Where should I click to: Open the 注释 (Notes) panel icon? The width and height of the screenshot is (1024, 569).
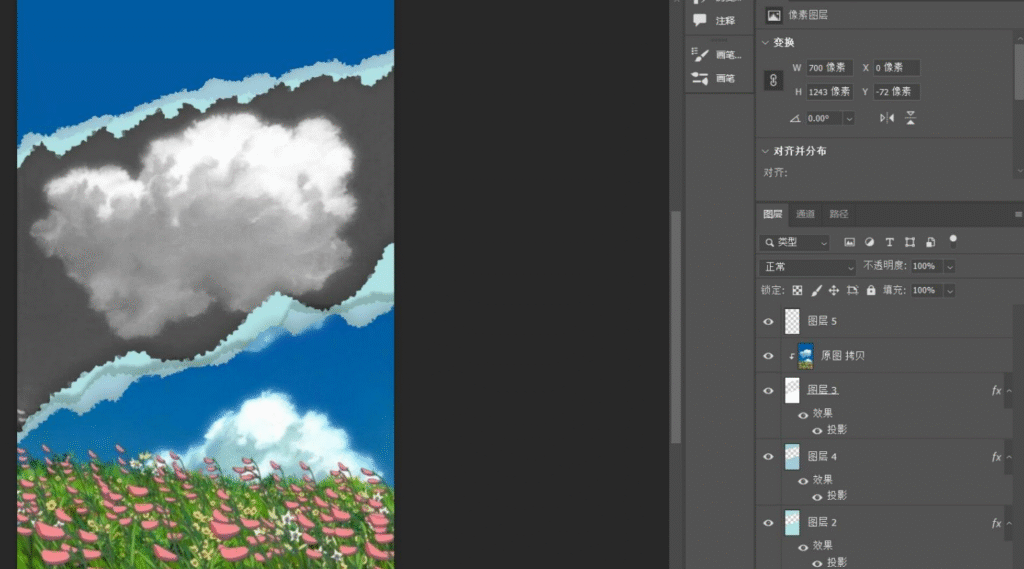[x=700, y=20]
